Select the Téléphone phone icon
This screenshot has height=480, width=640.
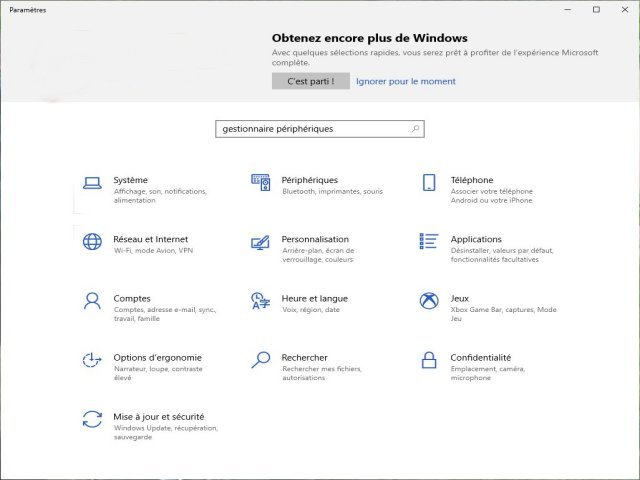coord(429,182)
